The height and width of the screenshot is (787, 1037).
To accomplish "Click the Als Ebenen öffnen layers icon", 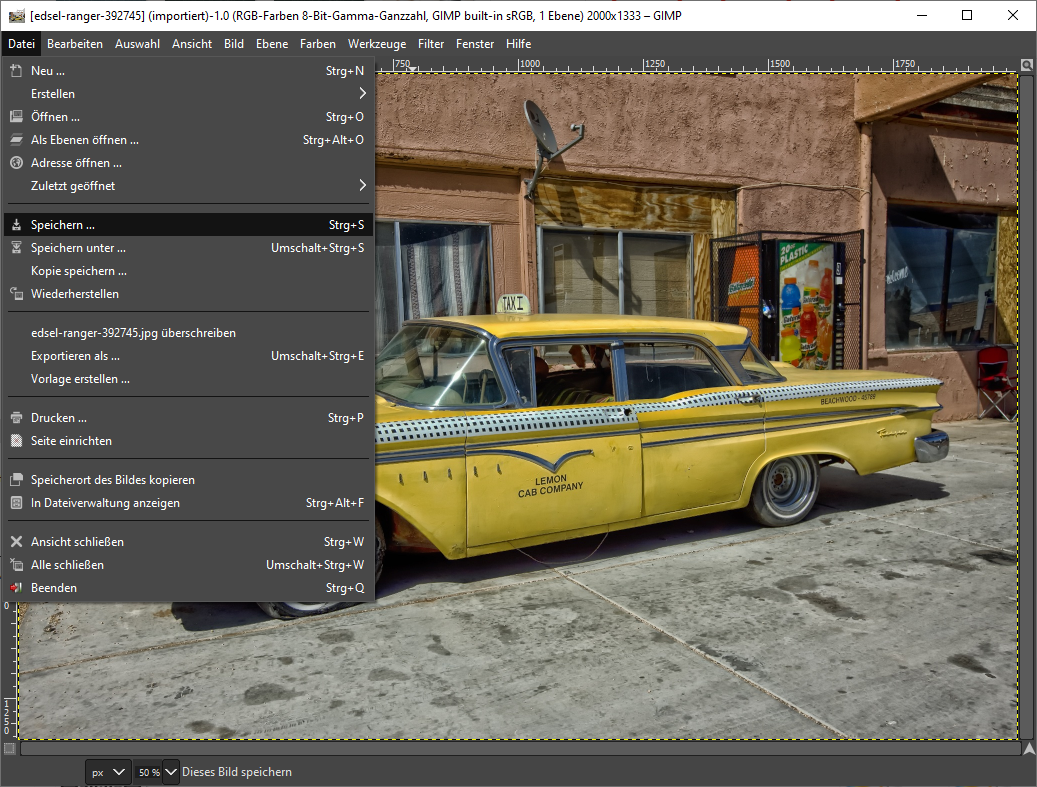I will click(x=16, y=140).
